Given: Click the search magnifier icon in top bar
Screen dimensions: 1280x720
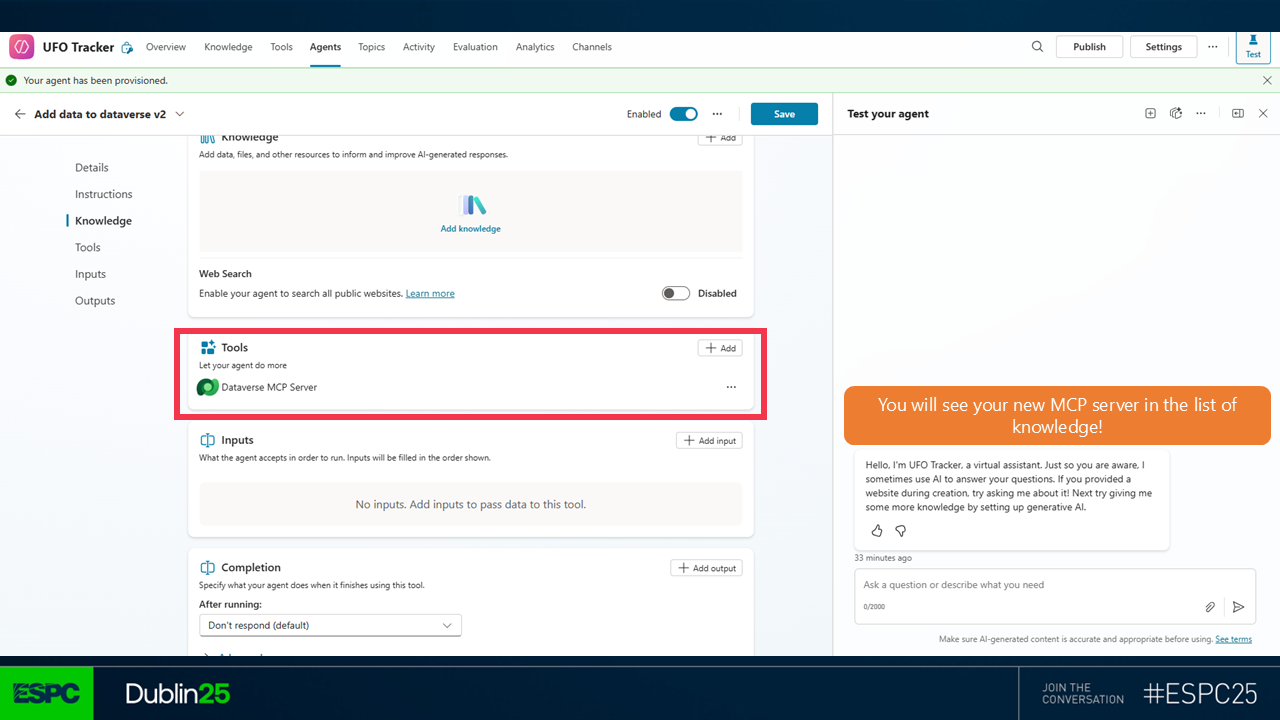Looking at the screenshot, I should [1037, 47].
